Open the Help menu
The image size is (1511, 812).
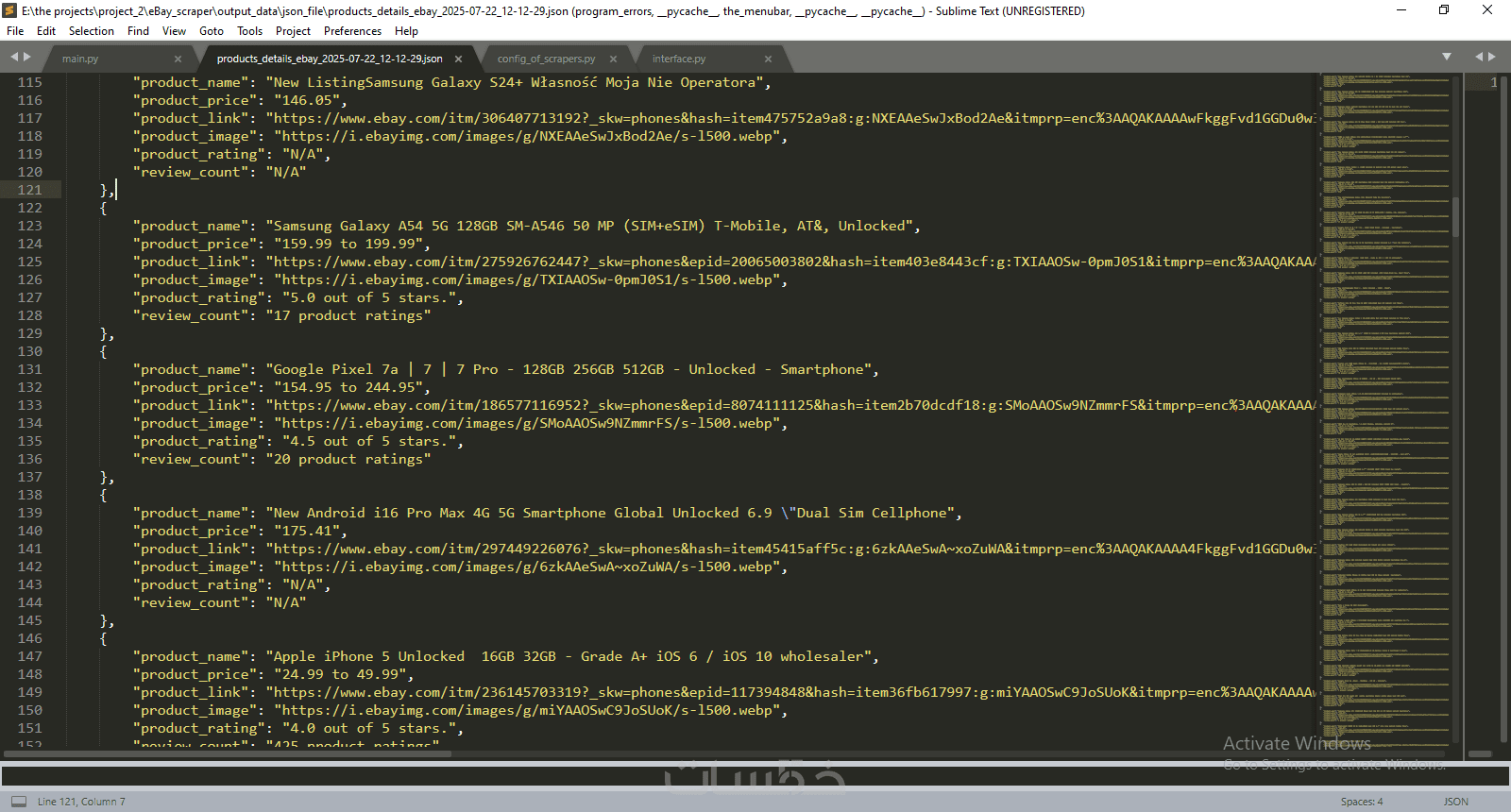coord(407,31)
